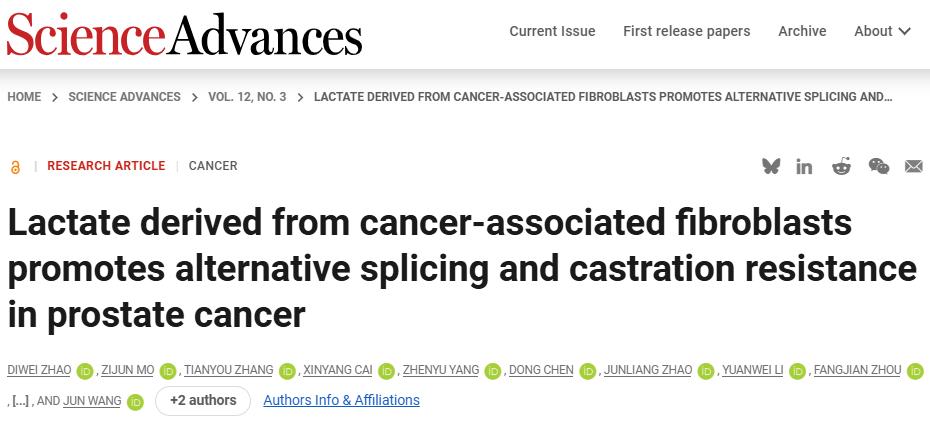The width and height of the screenshot is (930, 431).
Task: Open the Archive page
Action: (x=802, y=31)
